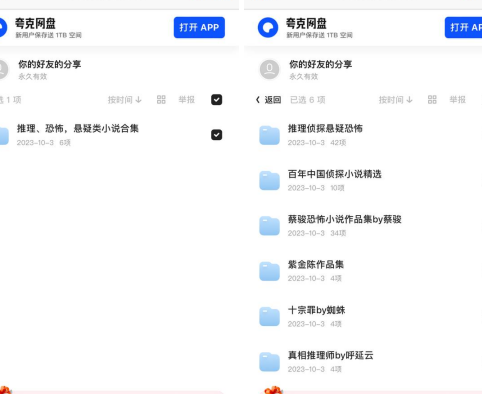The height and width of the screenshot is (394, 482).
Task: Click folder icon of 百年中国侦探小说精选
Action: [269, 181]
